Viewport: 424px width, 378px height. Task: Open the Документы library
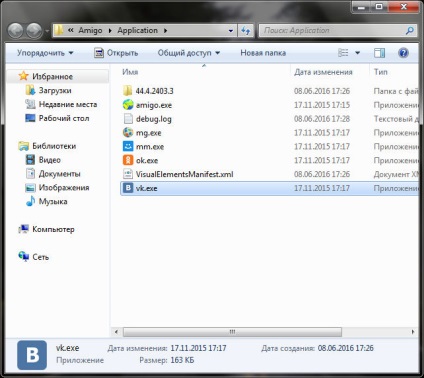coord(59,174)
